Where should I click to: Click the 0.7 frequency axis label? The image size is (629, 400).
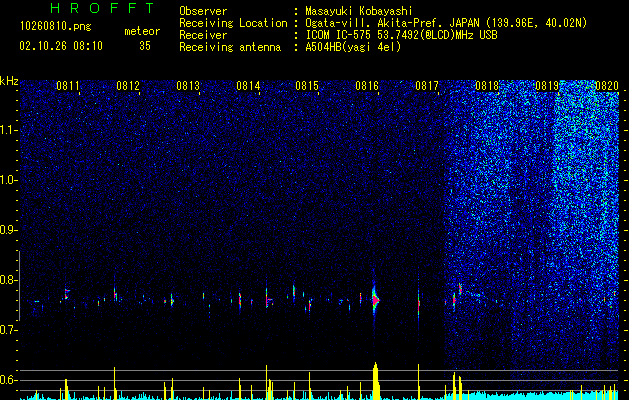8,330
